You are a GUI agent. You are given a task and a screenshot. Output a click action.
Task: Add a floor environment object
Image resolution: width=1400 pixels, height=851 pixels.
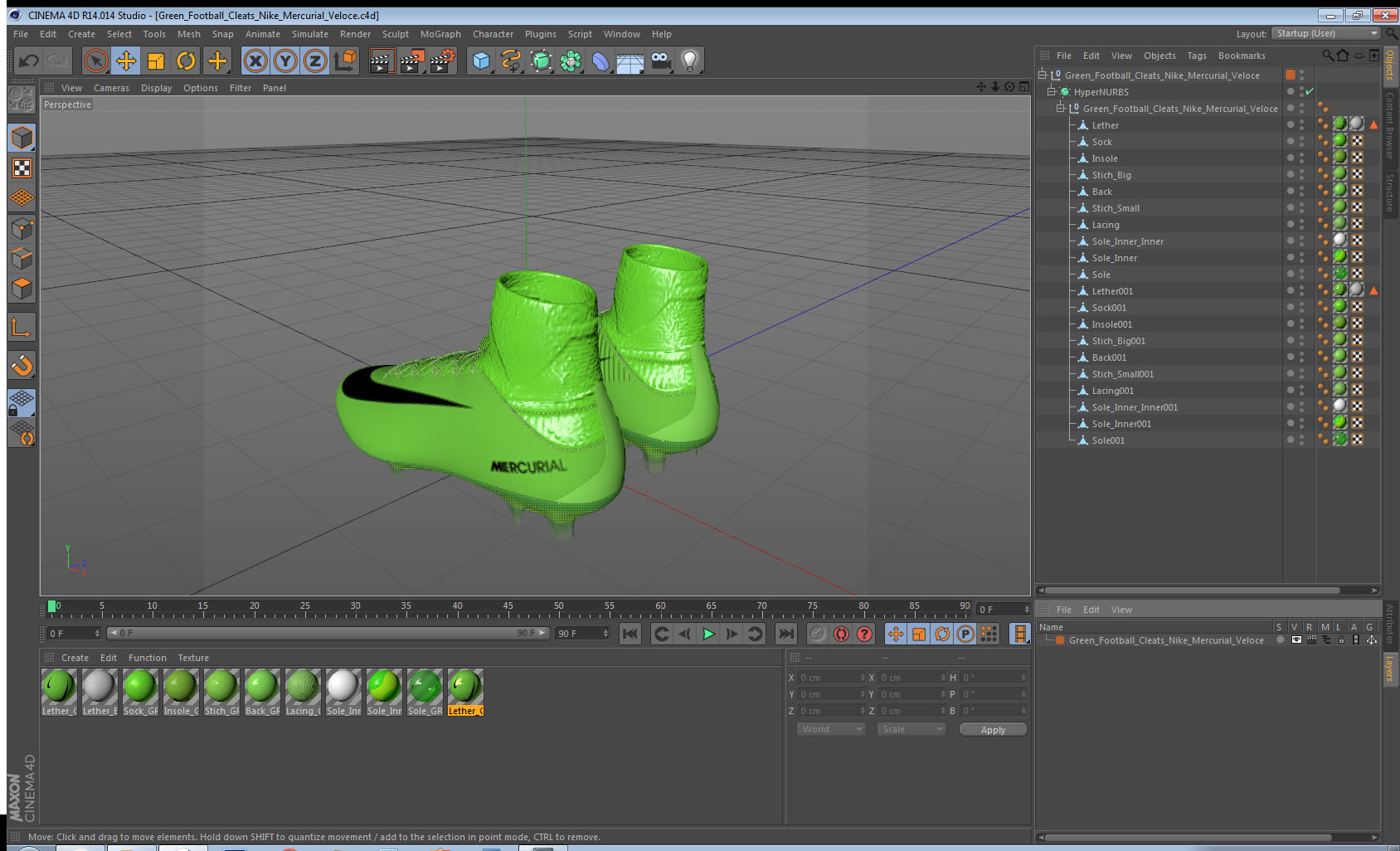click(630, 61)
